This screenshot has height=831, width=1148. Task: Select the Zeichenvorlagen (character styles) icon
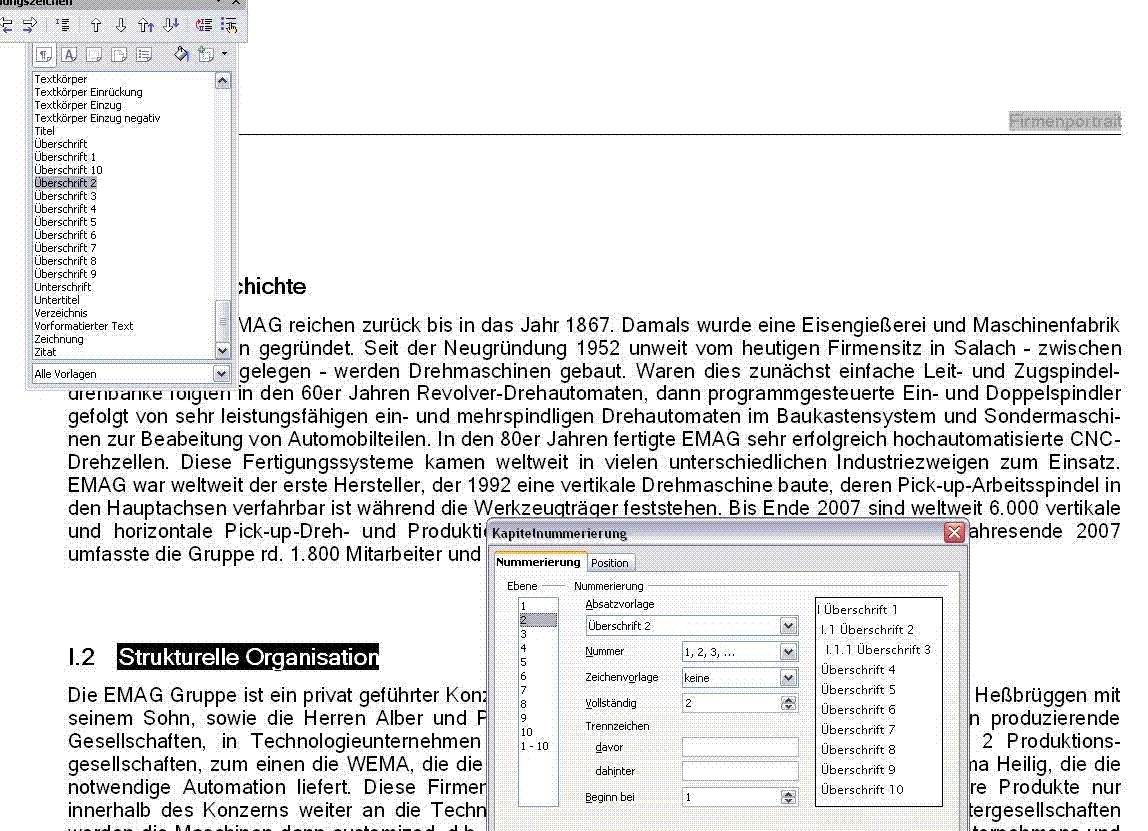(69, 54)
